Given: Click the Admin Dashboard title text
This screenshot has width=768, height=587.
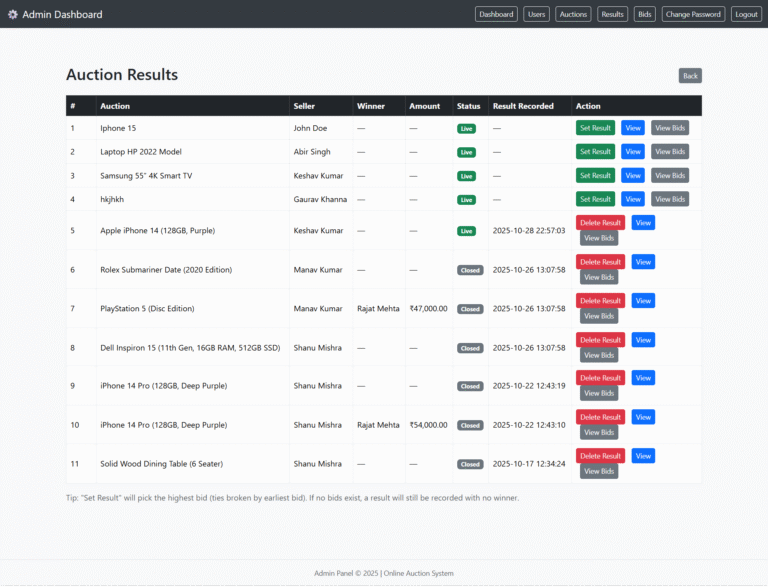Looking at the screenshot, I should [x=62, y=14].
